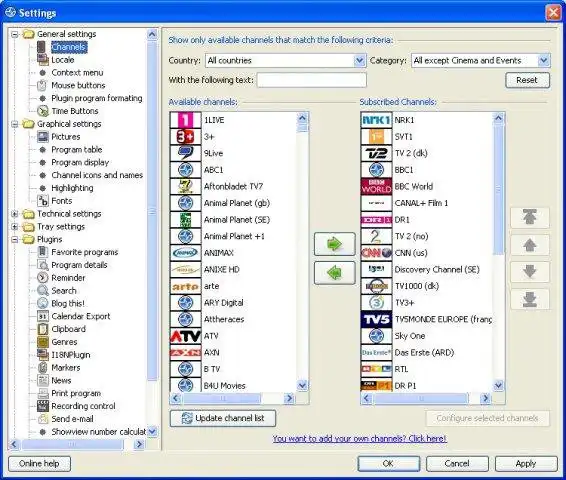Move selected channel down one position
Viewport: 566px width, 480px height.
tap(530, 272)
